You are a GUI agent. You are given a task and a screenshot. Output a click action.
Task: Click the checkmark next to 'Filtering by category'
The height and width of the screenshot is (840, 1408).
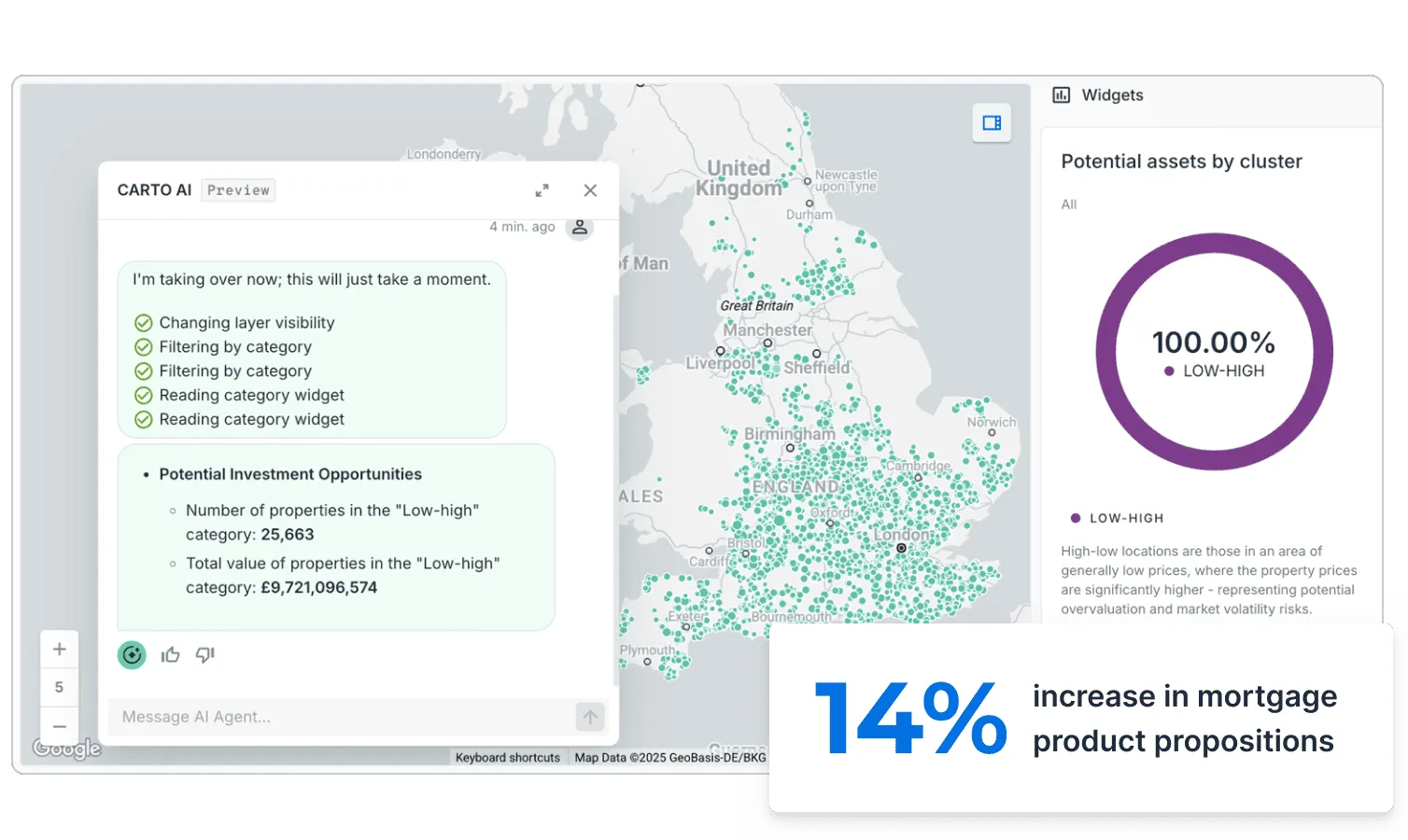(x=143, y=346)
